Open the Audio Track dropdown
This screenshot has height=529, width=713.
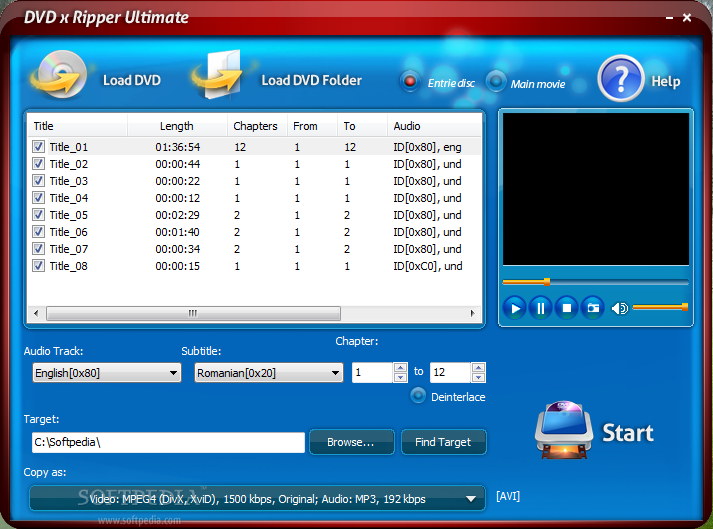click(x=107, y=373)
